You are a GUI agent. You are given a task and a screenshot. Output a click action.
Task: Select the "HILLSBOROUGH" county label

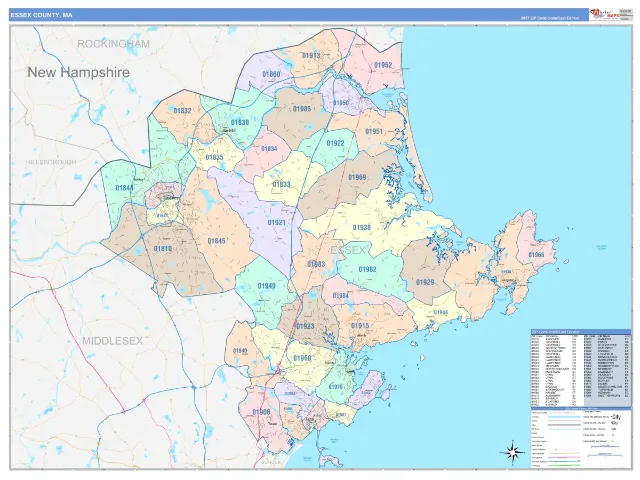pos(51,162)
